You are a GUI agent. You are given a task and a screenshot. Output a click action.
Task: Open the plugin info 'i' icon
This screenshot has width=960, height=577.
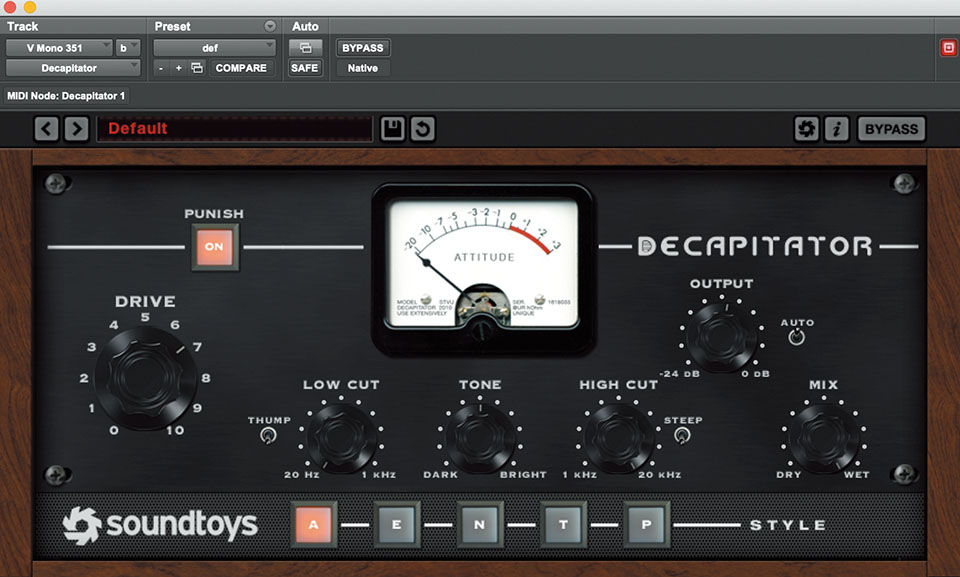pyautogui.click(x=836, y=129)
